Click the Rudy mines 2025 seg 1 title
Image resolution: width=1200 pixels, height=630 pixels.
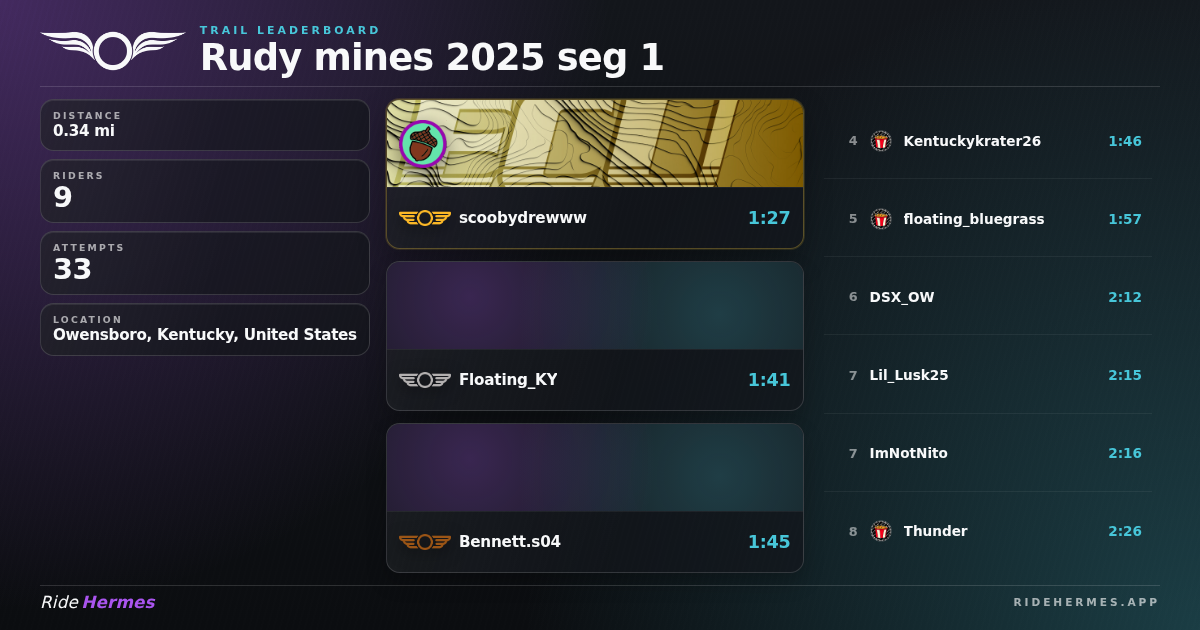pyautogui.click(x=432, y=58)
